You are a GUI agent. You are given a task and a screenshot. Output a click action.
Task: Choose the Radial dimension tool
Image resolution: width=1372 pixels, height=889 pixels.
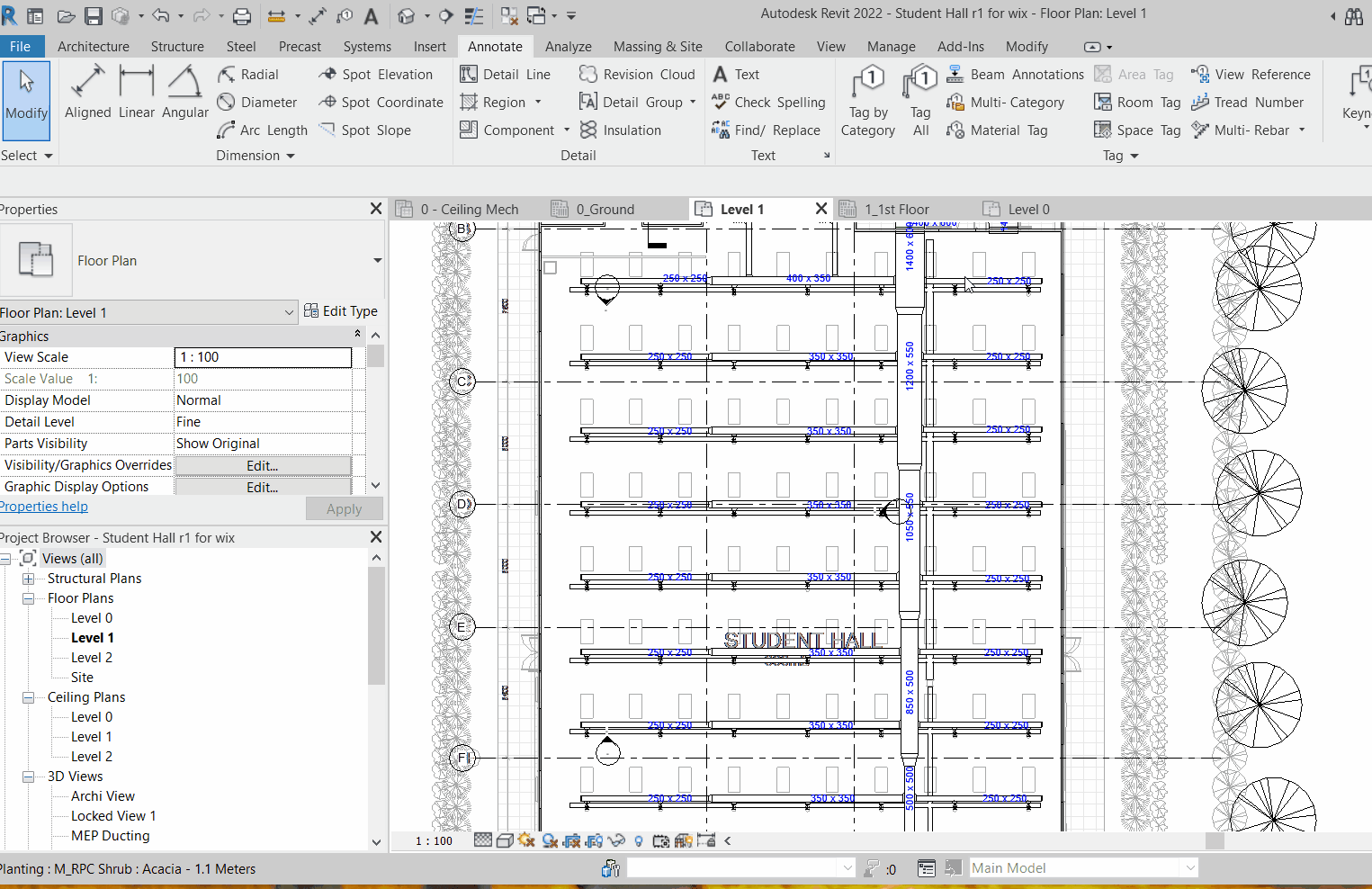[248, 75]
